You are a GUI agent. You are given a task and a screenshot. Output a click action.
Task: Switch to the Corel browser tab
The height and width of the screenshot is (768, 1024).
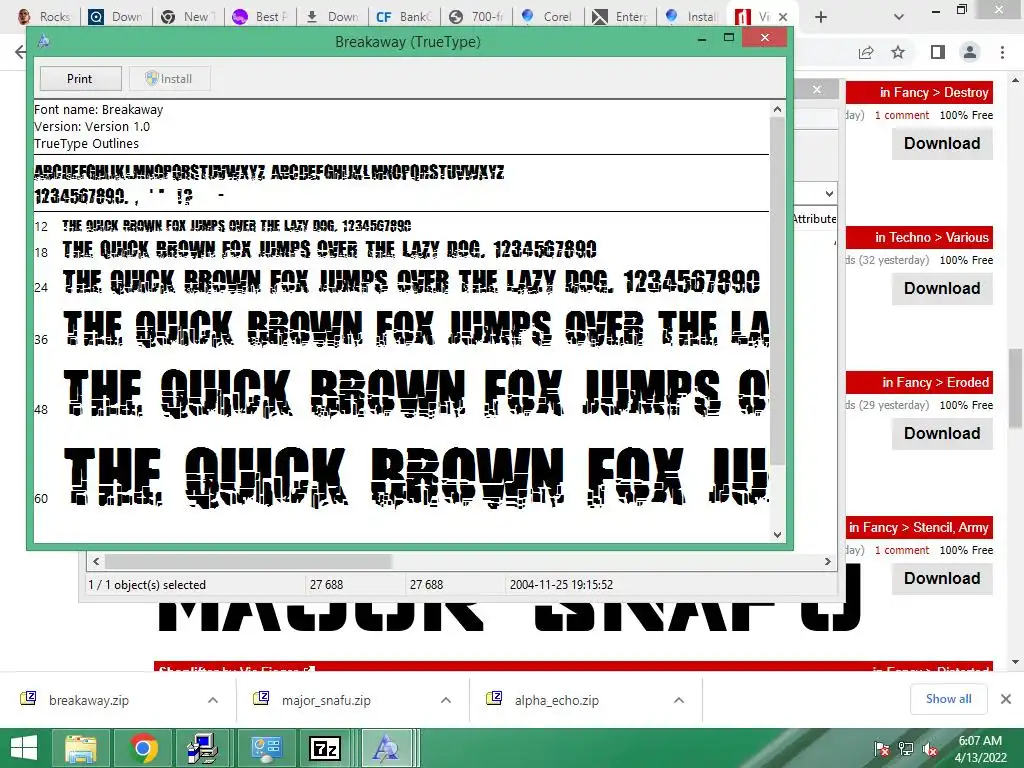click(x=547, y=16)
